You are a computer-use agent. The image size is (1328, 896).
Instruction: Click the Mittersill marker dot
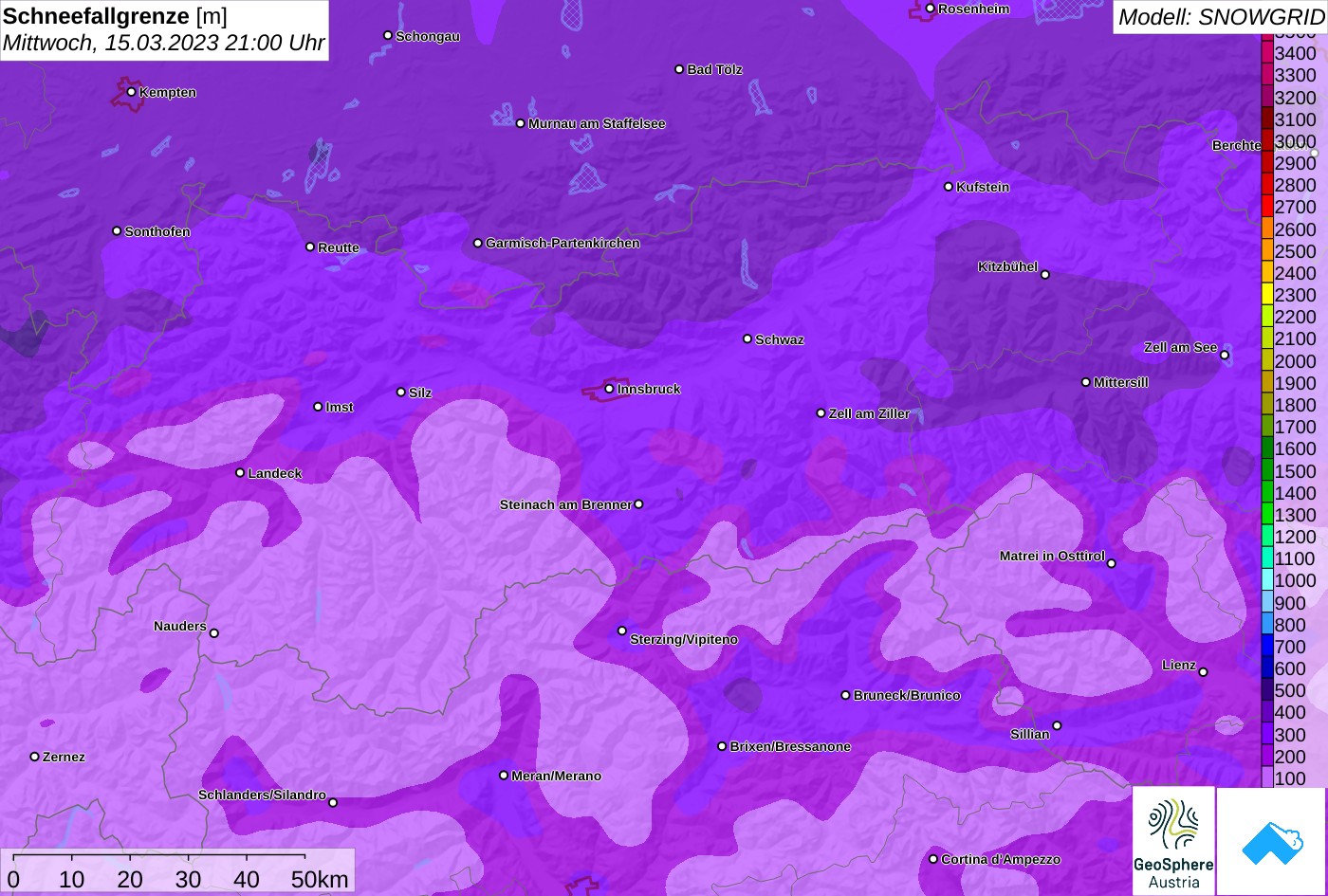1086,382
